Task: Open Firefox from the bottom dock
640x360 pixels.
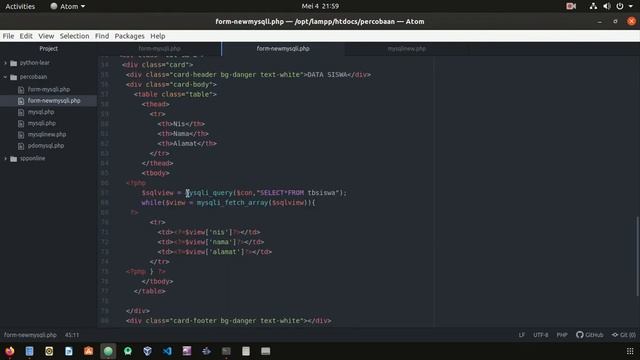Action: 10,351
